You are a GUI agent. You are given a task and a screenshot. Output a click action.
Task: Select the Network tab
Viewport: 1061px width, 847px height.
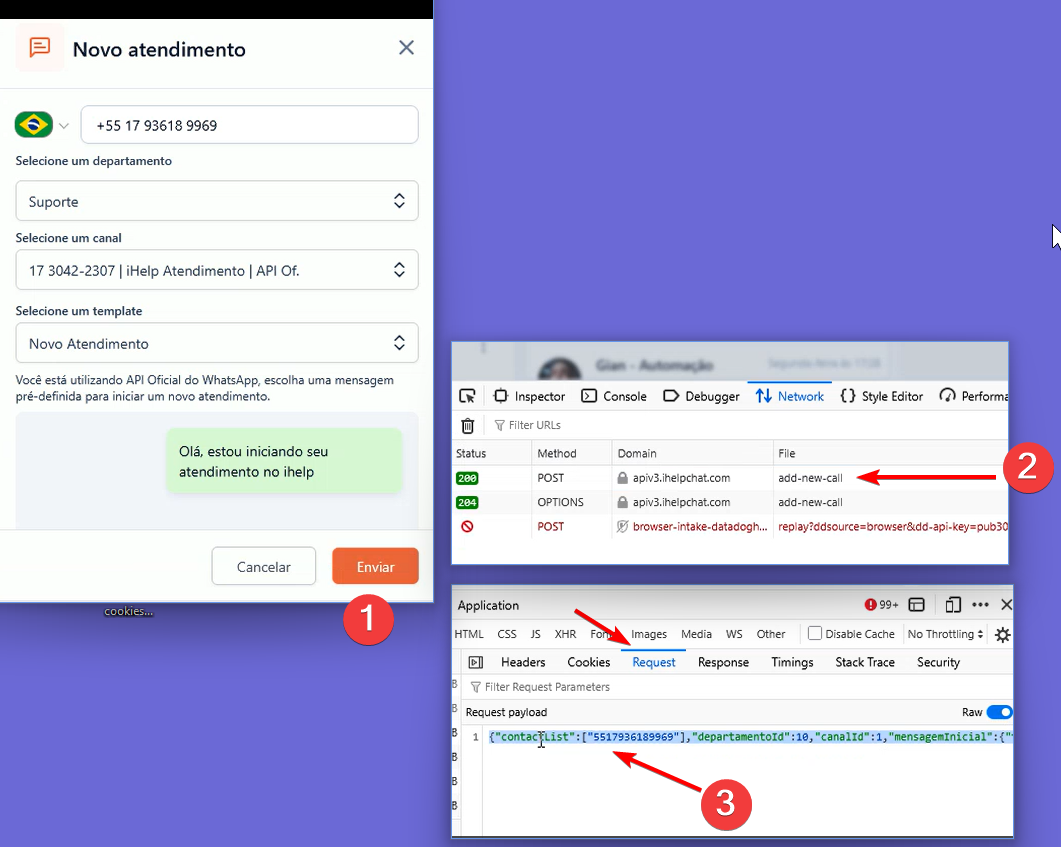tap(790, 396)
